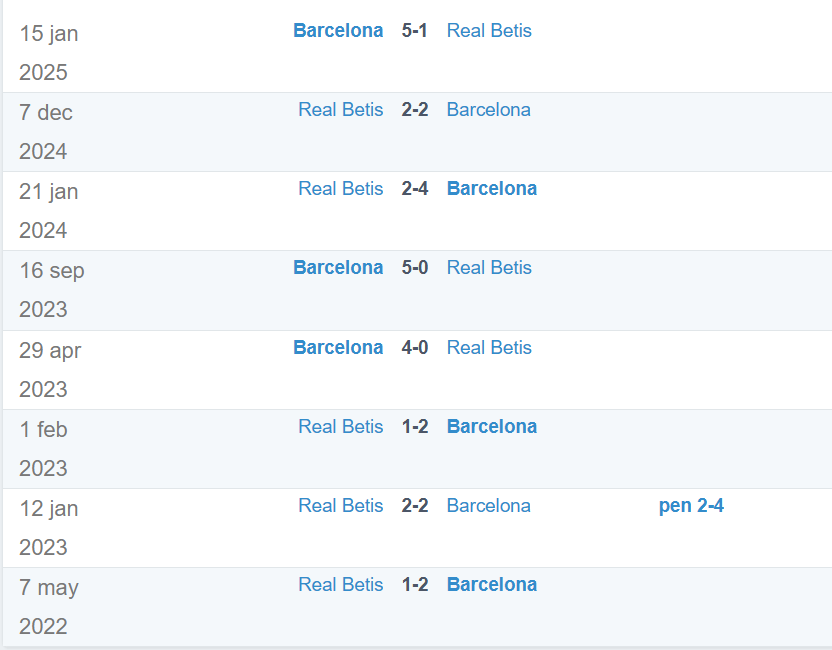Select the 7 may 2022 date cell
Viewport: 832px width, 650px height.
49,607
